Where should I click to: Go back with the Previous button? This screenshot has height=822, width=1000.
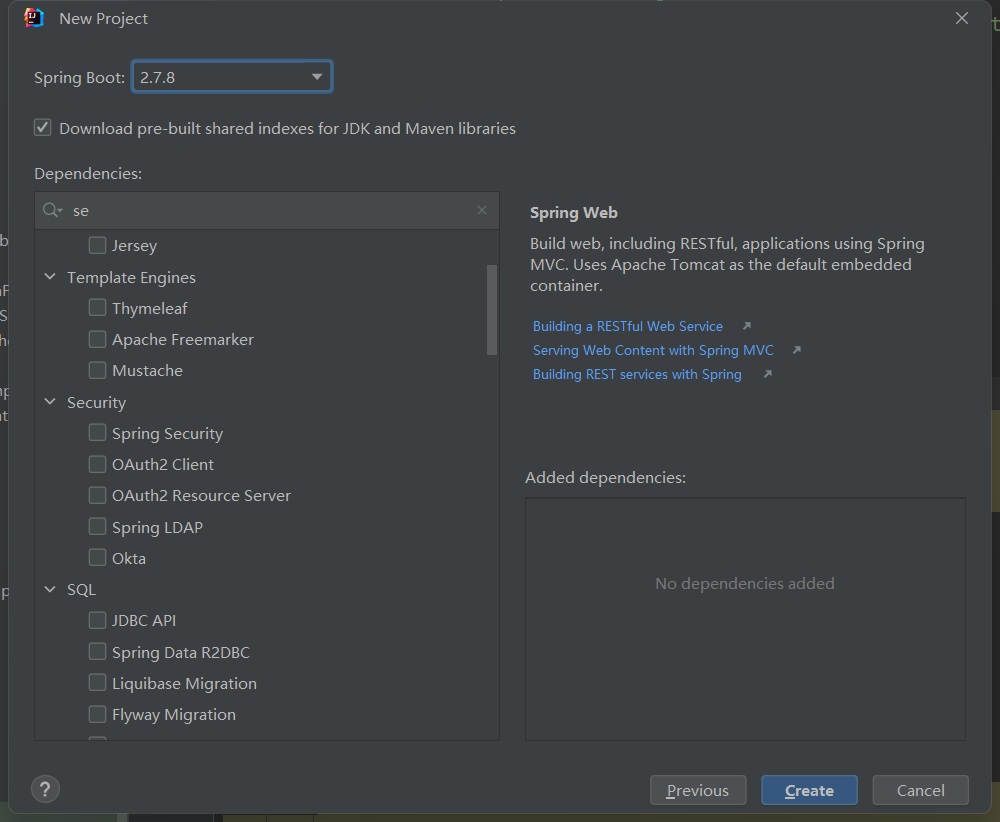coord(697,790)
